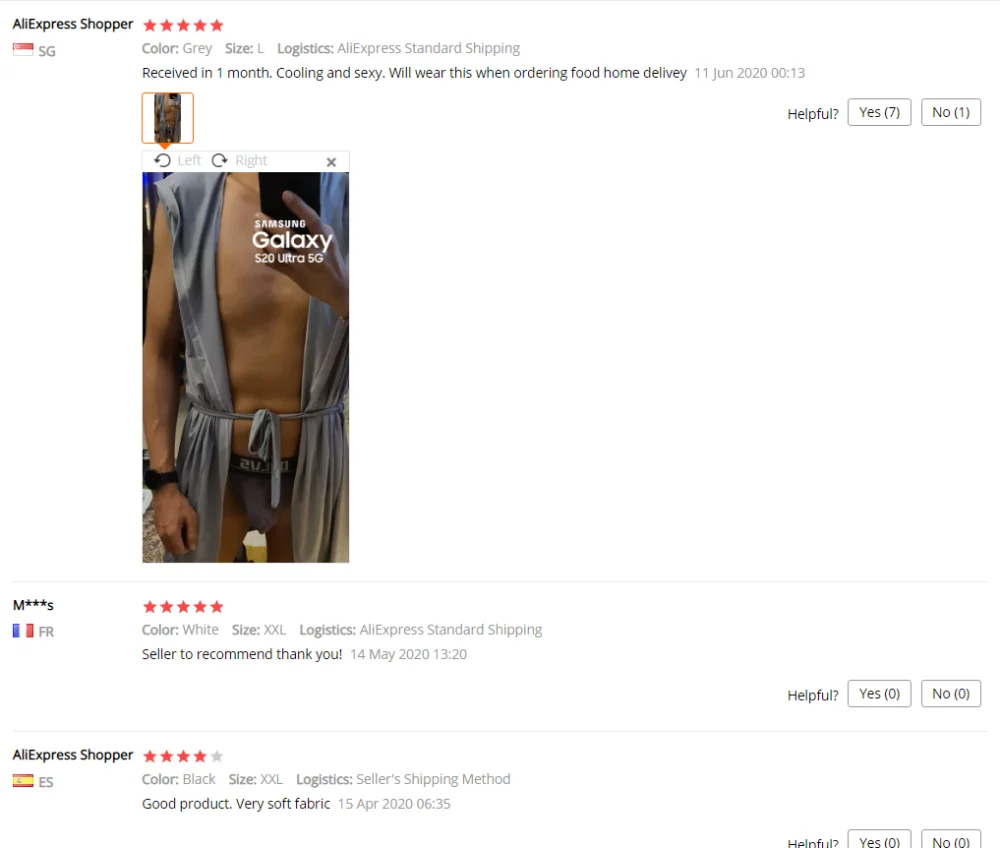Click the rotate Right icon

tap(219, 161)
